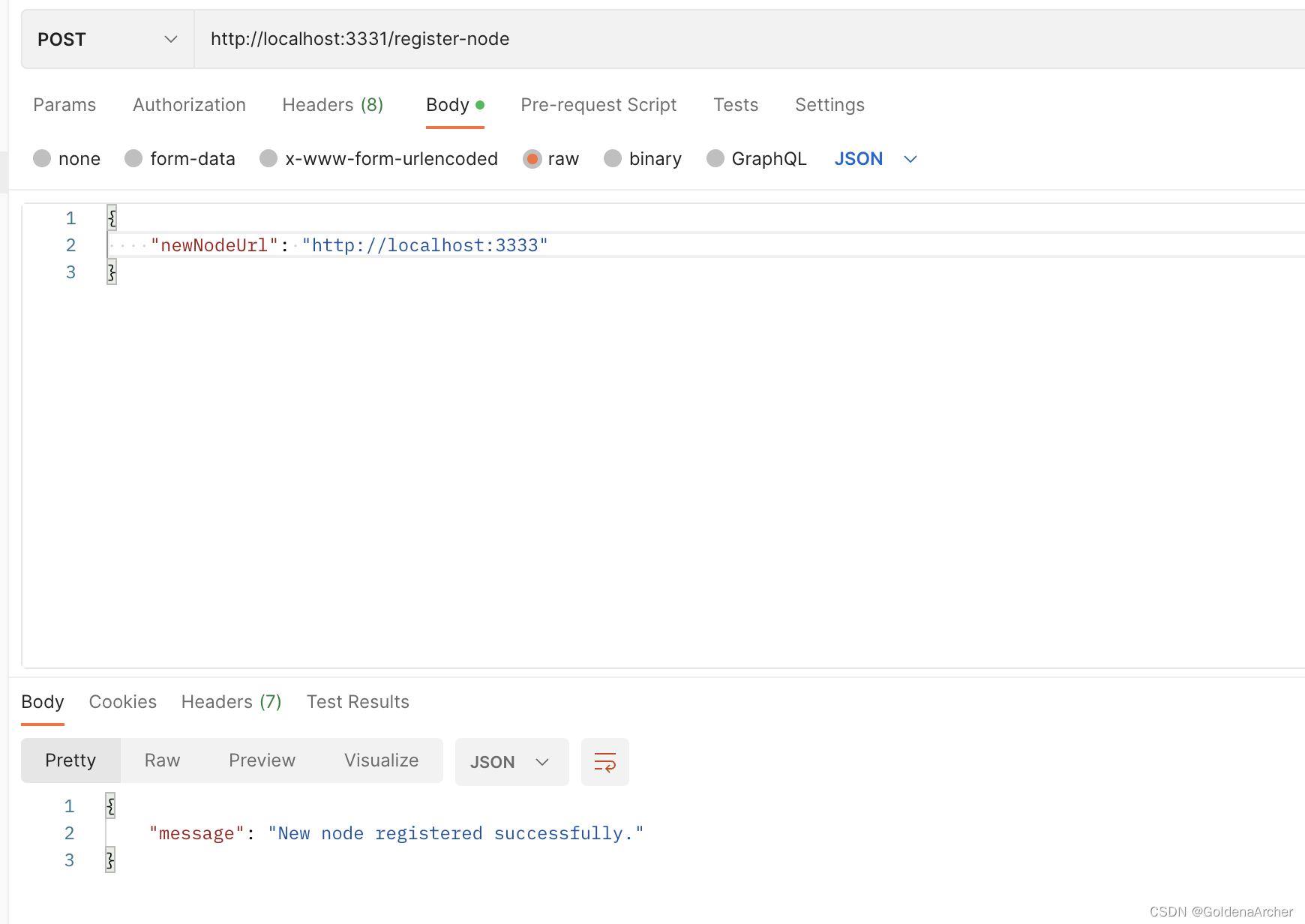Choose the x-www-form-urlencoded option

tap(379, 159)
